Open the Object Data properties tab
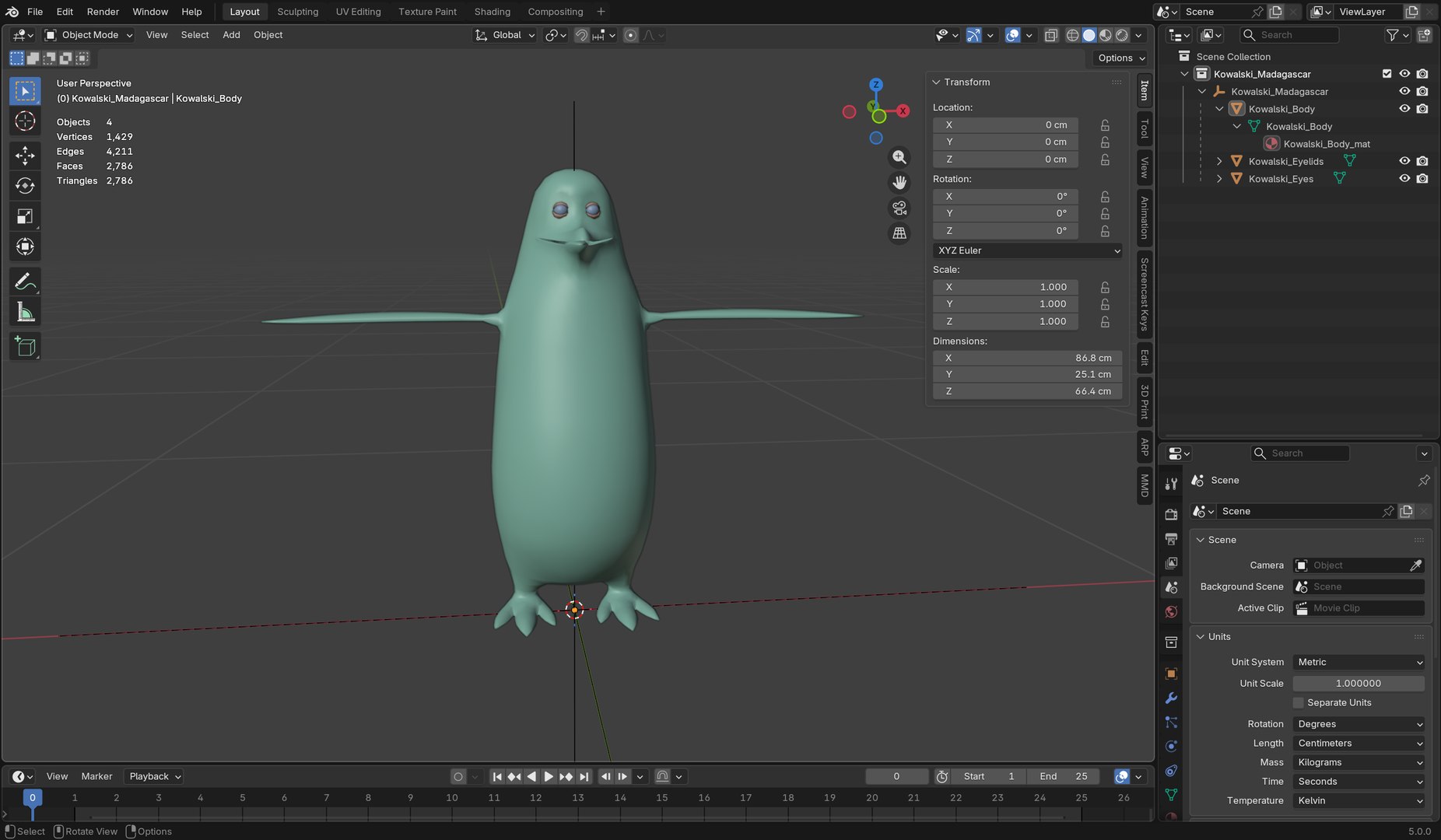The image size is (1441, 840). pos(1171,795)
